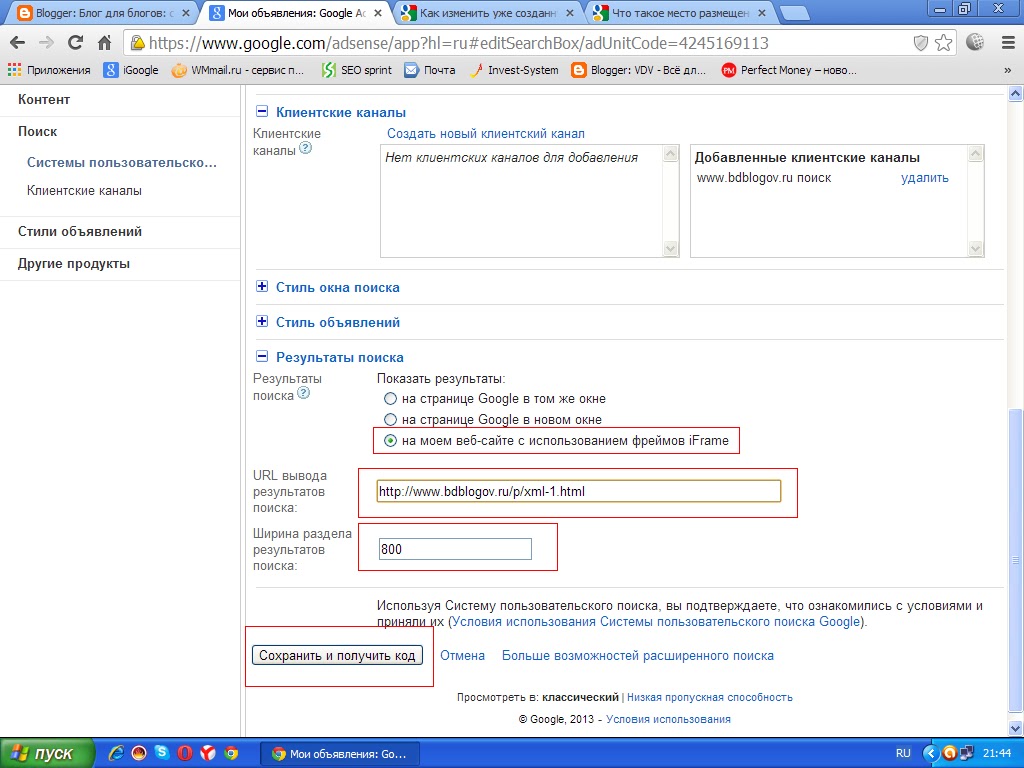This screenshot has width=1024, height=768.
Task: Go back with browser back arrow
Action: point(18,43)
